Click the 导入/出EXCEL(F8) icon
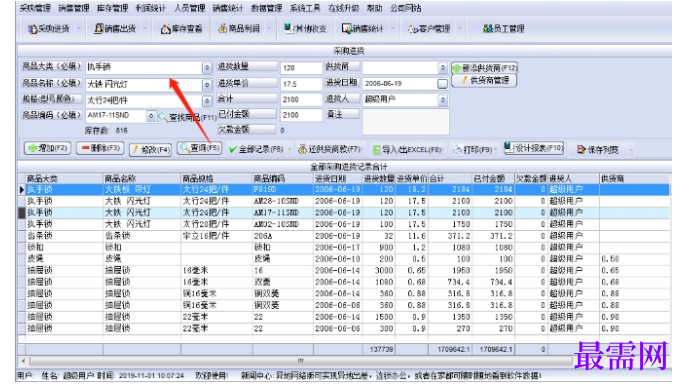The width and height of the screenshot is (686, 387). 376,150
